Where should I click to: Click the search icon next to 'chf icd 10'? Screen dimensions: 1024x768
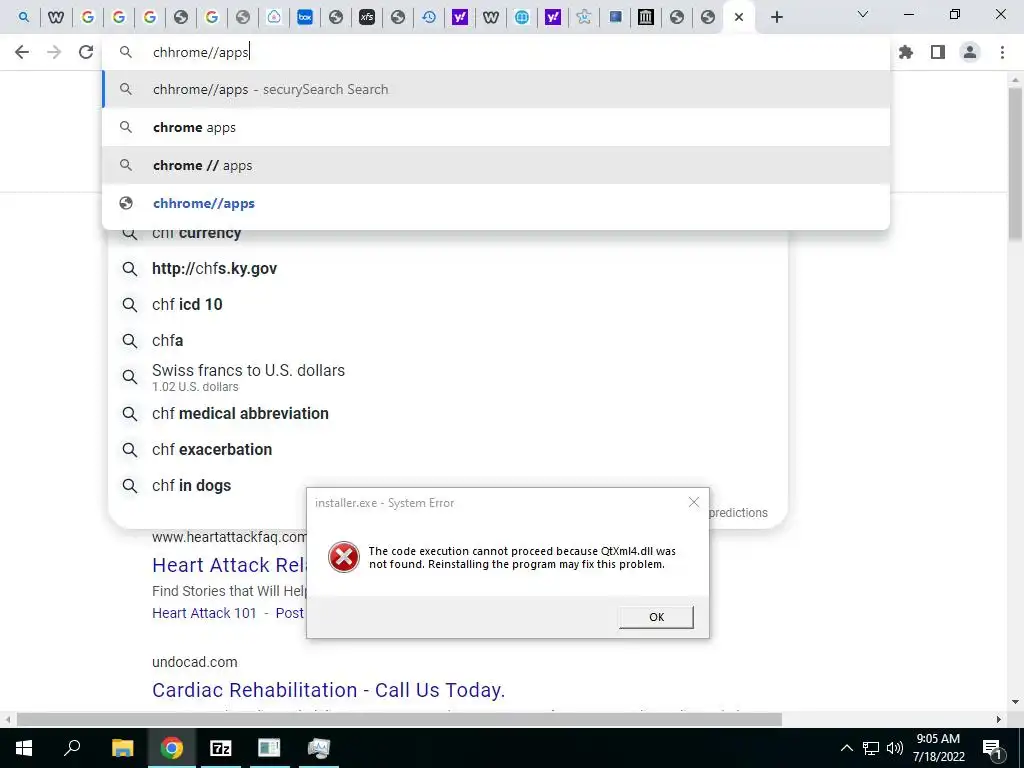point(130,305)
